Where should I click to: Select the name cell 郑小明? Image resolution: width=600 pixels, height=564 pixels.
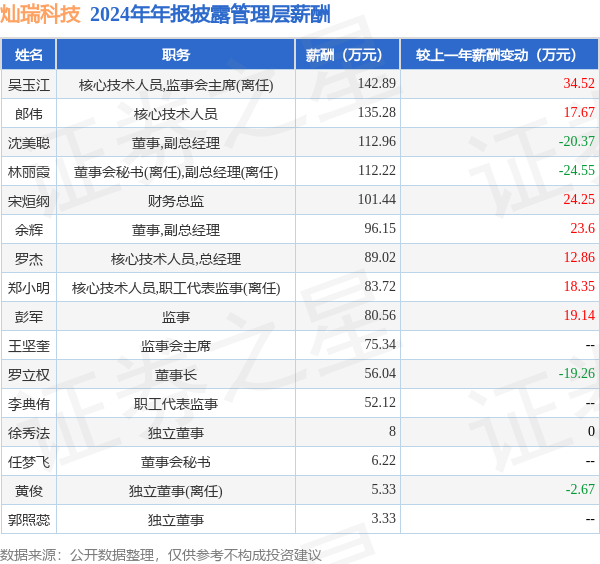29,288
